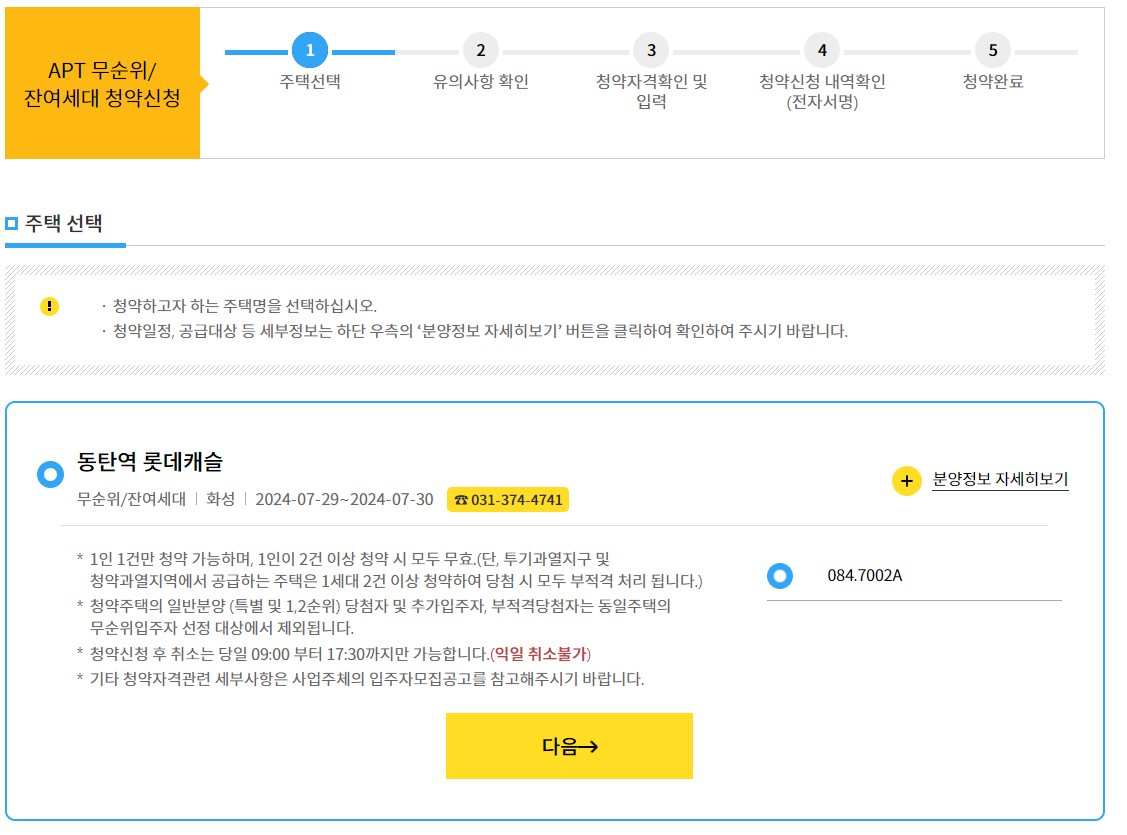Click the 동탄역 롯데캐슬 title text

click(150, 461)
